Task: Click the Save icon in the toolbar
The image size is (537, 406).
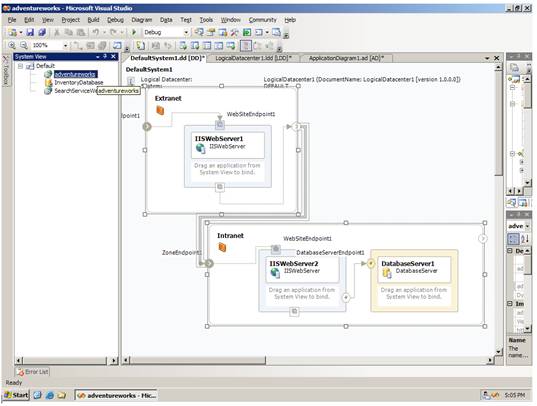Action: 30,33
